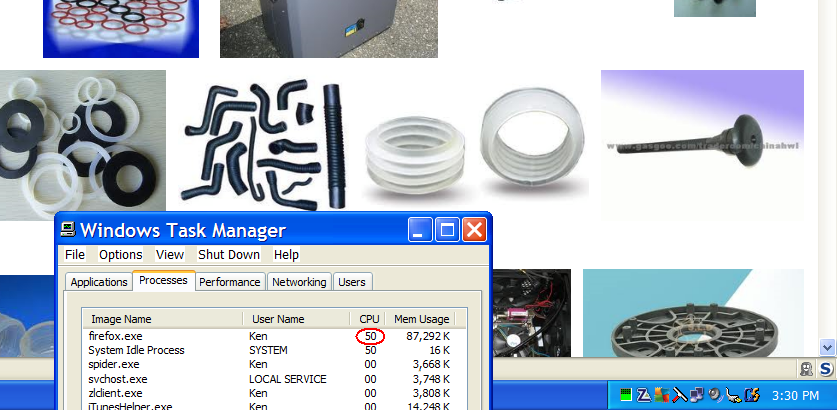Switch to the Networking tab
This screenshot has width=837, height=410.
(x=299, y=282)
